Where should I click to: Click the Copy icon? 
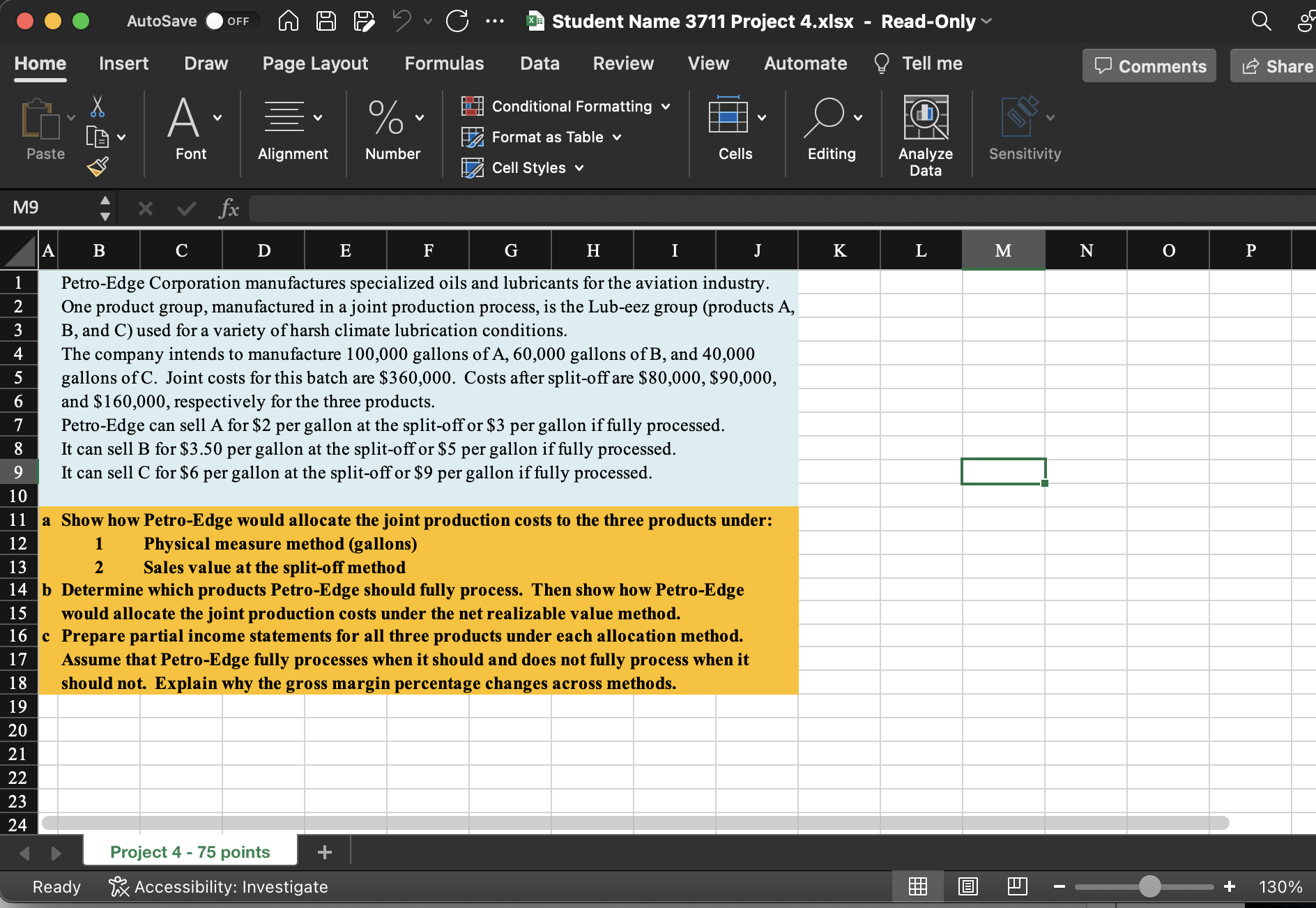point(97,137)
